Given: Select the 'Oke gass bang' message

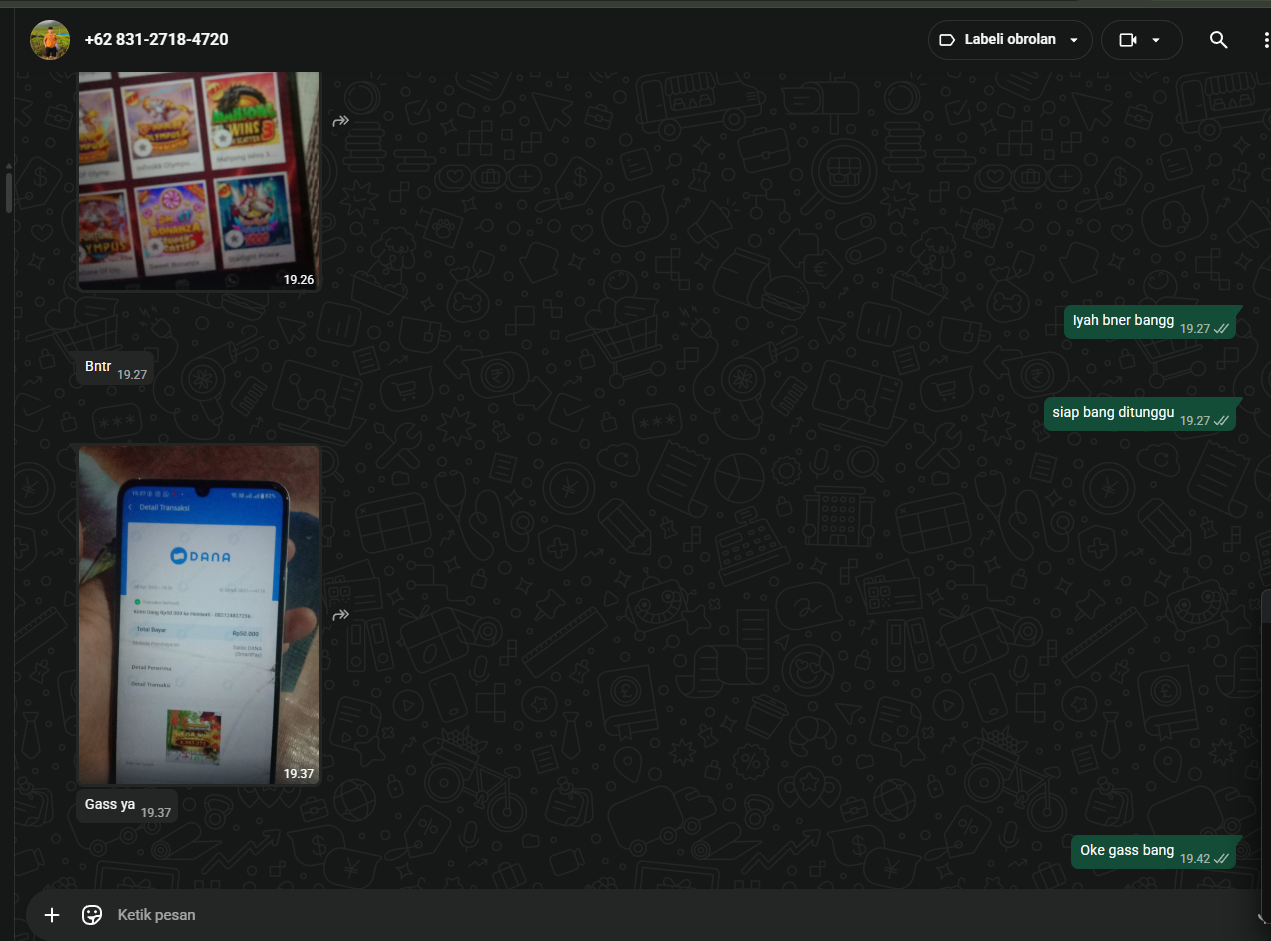Looking at the screenshot, I should click(1154, 852).
